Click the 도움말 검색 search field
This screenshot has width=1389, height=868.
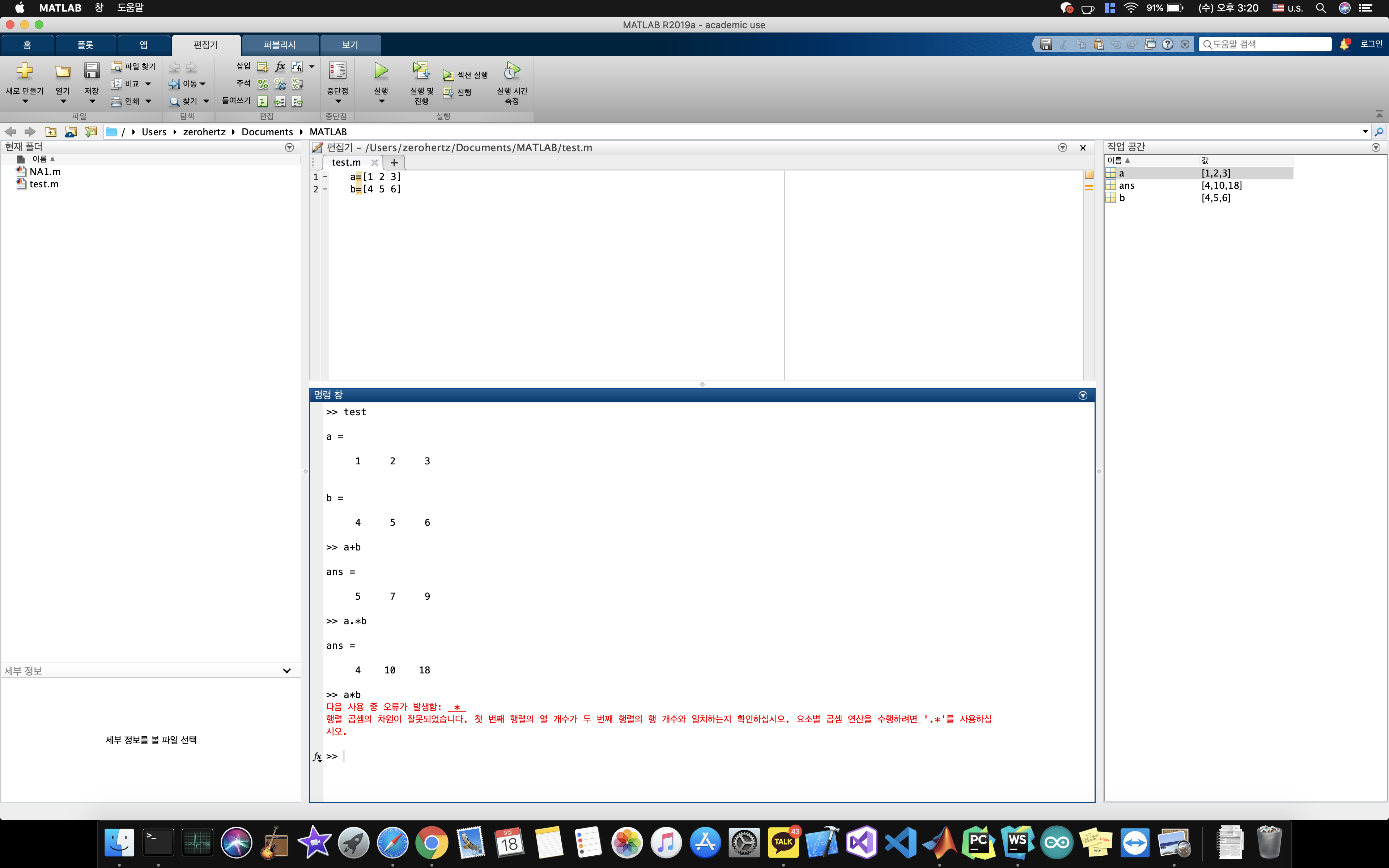[1265, 44]
